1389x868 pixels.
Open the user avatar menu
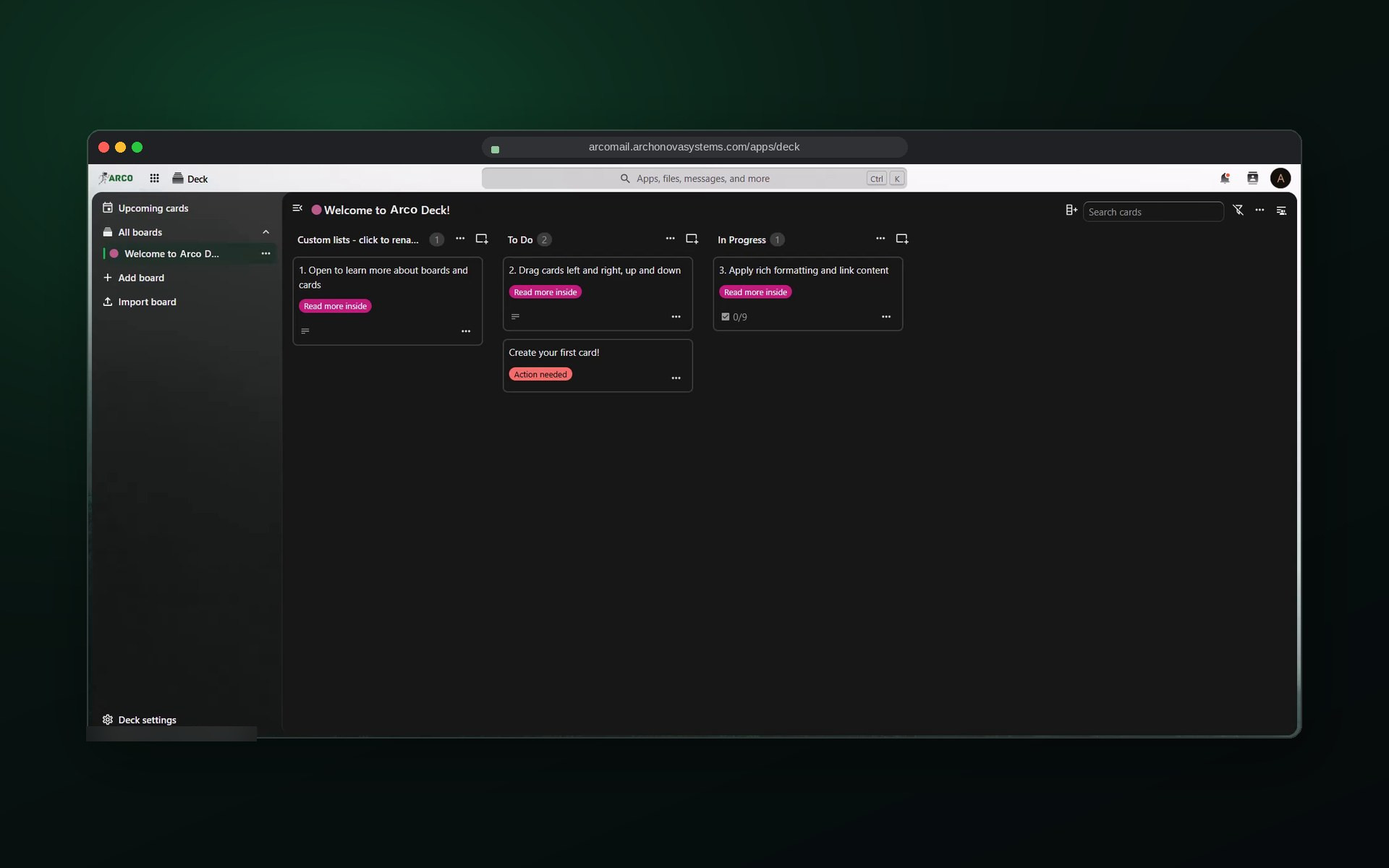coord(1280,178)
